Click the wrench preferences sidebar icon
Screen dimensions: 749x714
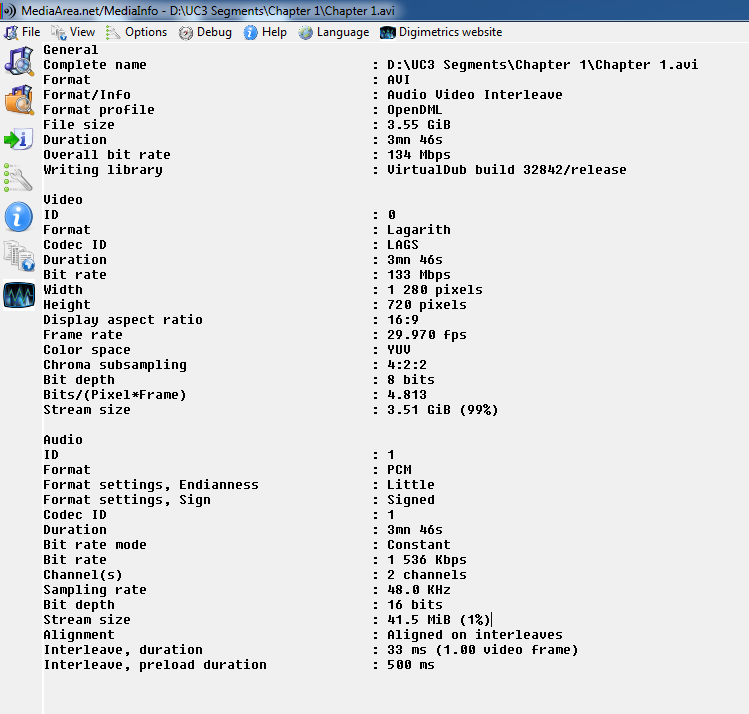[19, 178]
